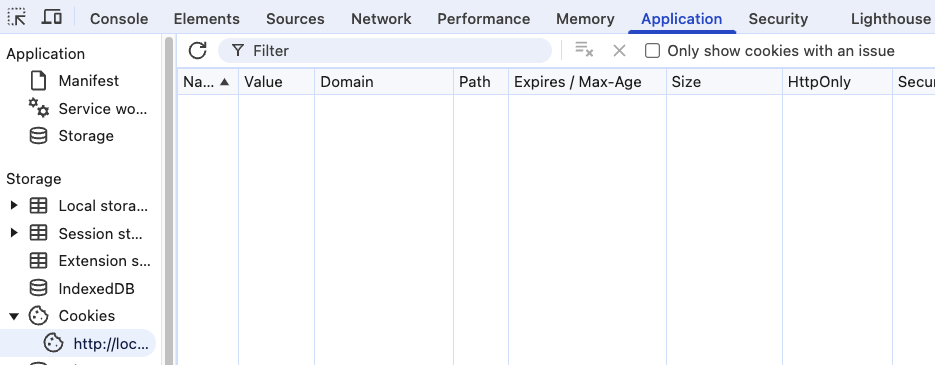The image size is (935, 365).
Task: Expand the Local storage tree
Action: click(14, 206)
